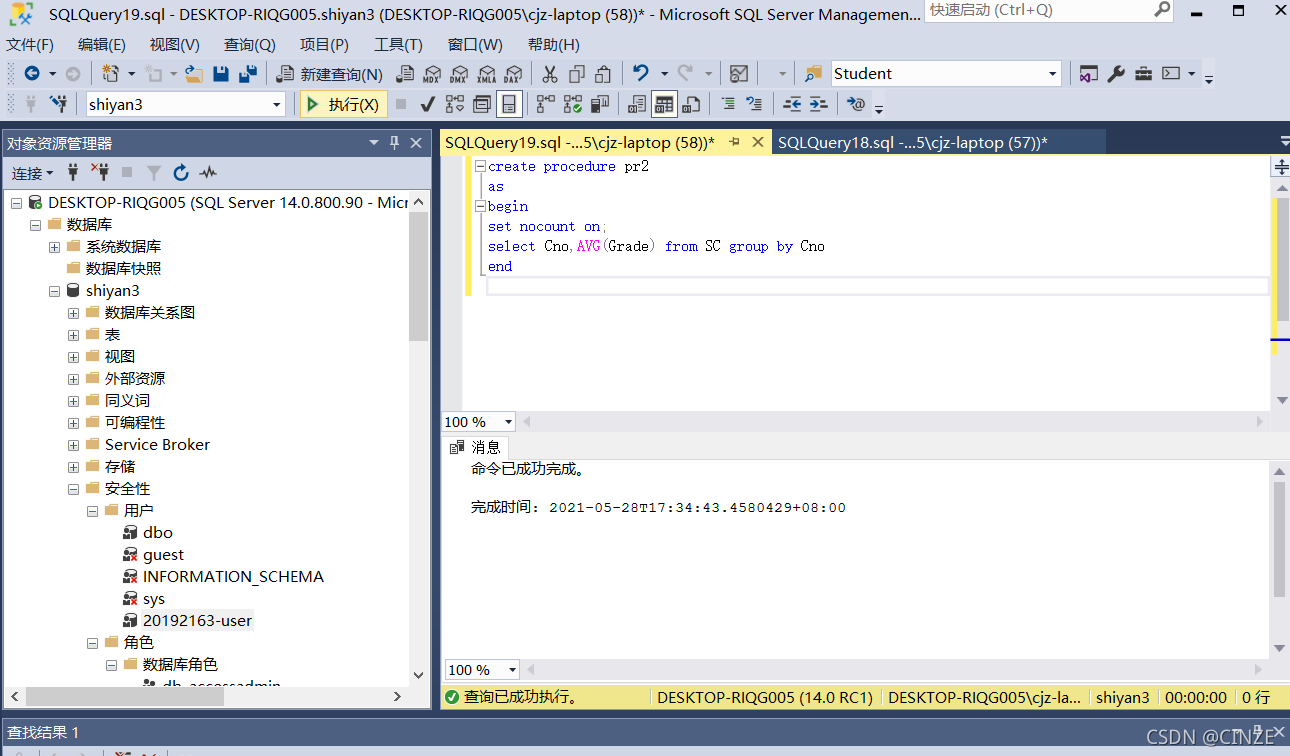Toggle Include Live Query Statistics

tap(572, 104)
